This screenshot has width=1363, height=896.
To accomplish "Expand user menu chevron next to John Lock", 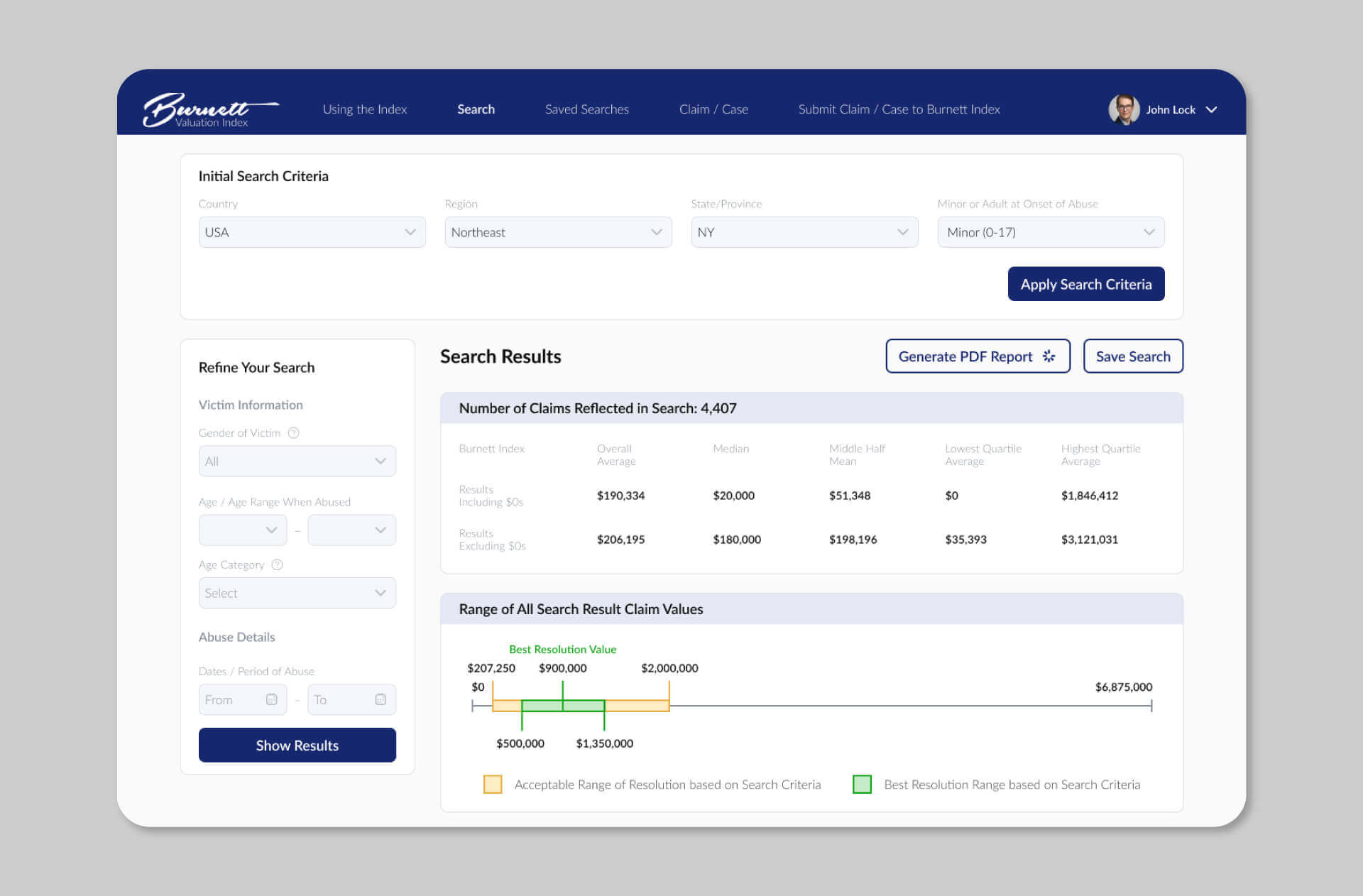I will pyautogui.click(x=1211, y=109).
